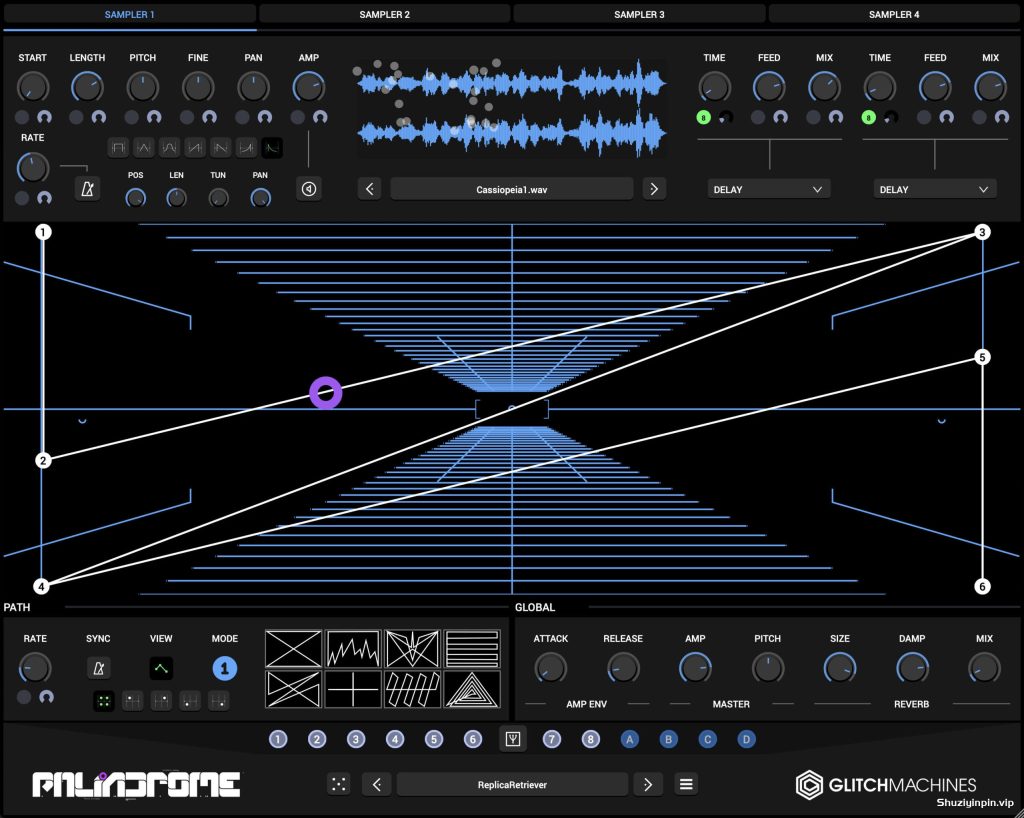1024x818 pixels.
Task: Select the green decay envelope shape
Action: [x=272, y=148]
